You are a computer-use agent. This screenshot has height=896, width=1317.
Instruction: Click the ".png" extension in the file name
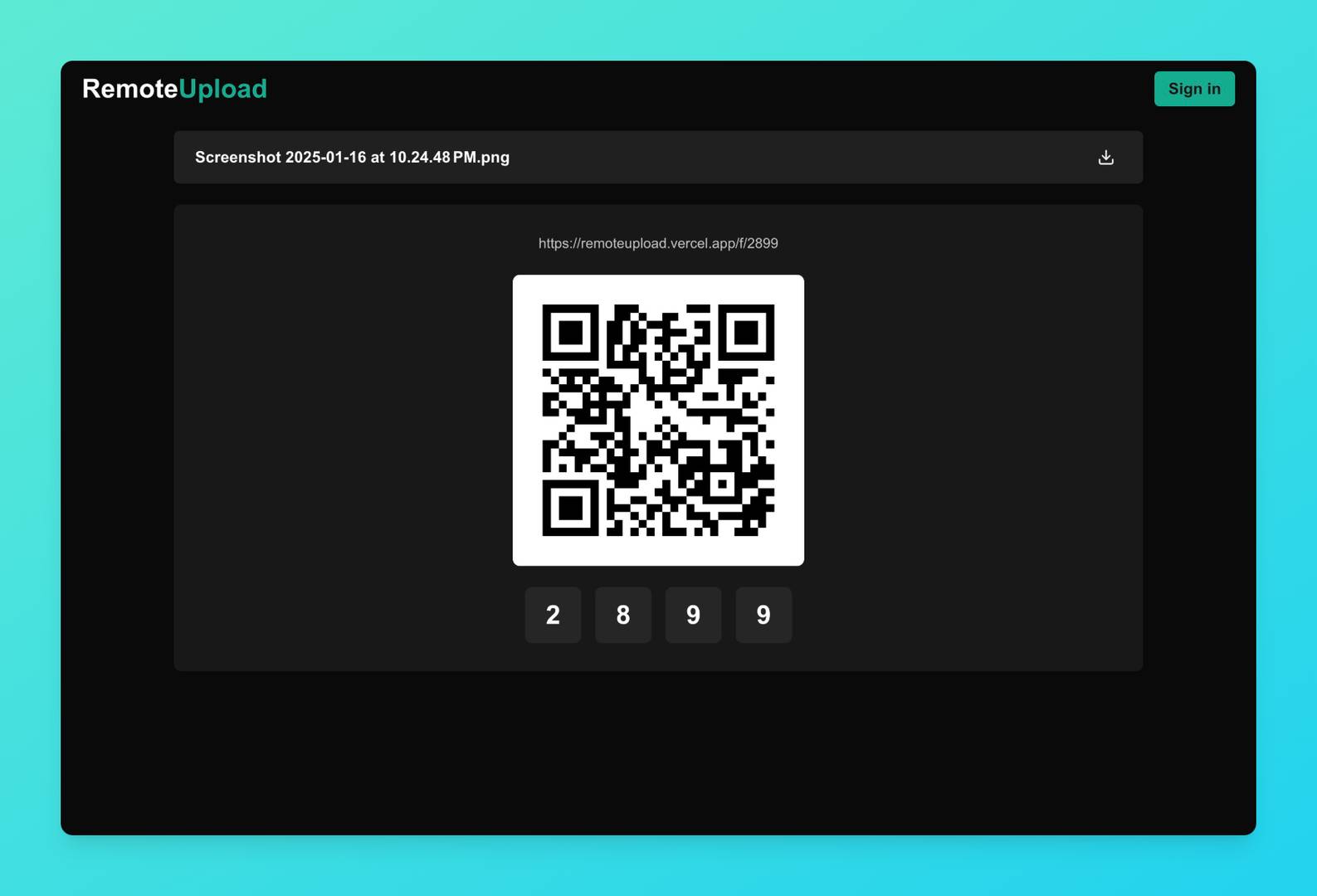[x=495, y=158]
